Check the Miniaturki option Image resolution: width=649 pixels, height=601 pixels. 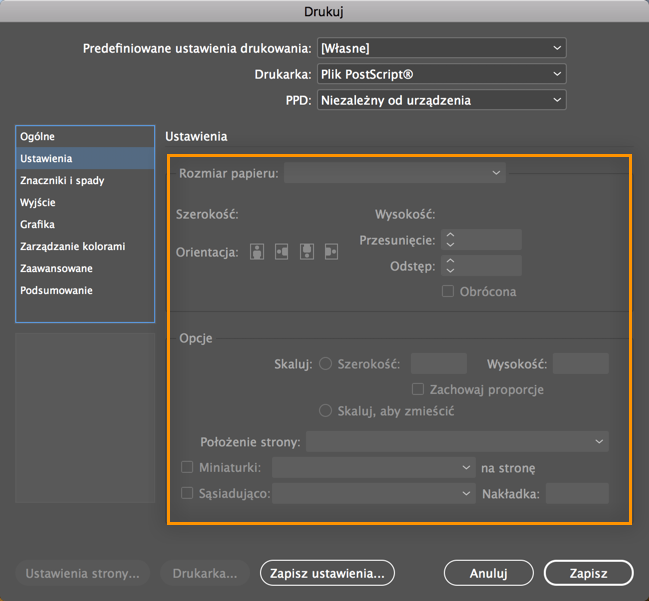click(x=187, y=467)
